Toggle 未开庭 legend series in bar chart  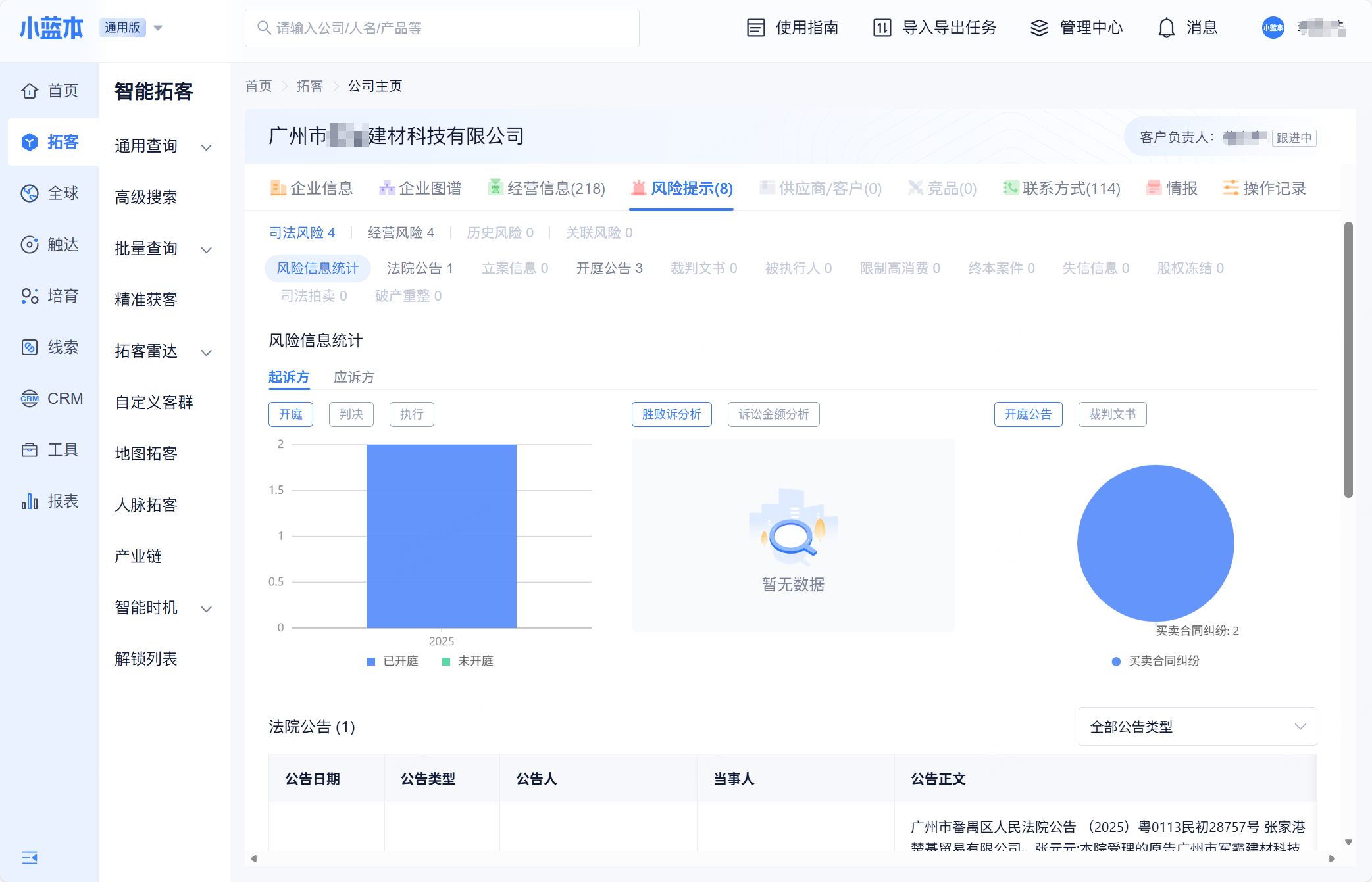pyautogui.click(x=468, y=661)
